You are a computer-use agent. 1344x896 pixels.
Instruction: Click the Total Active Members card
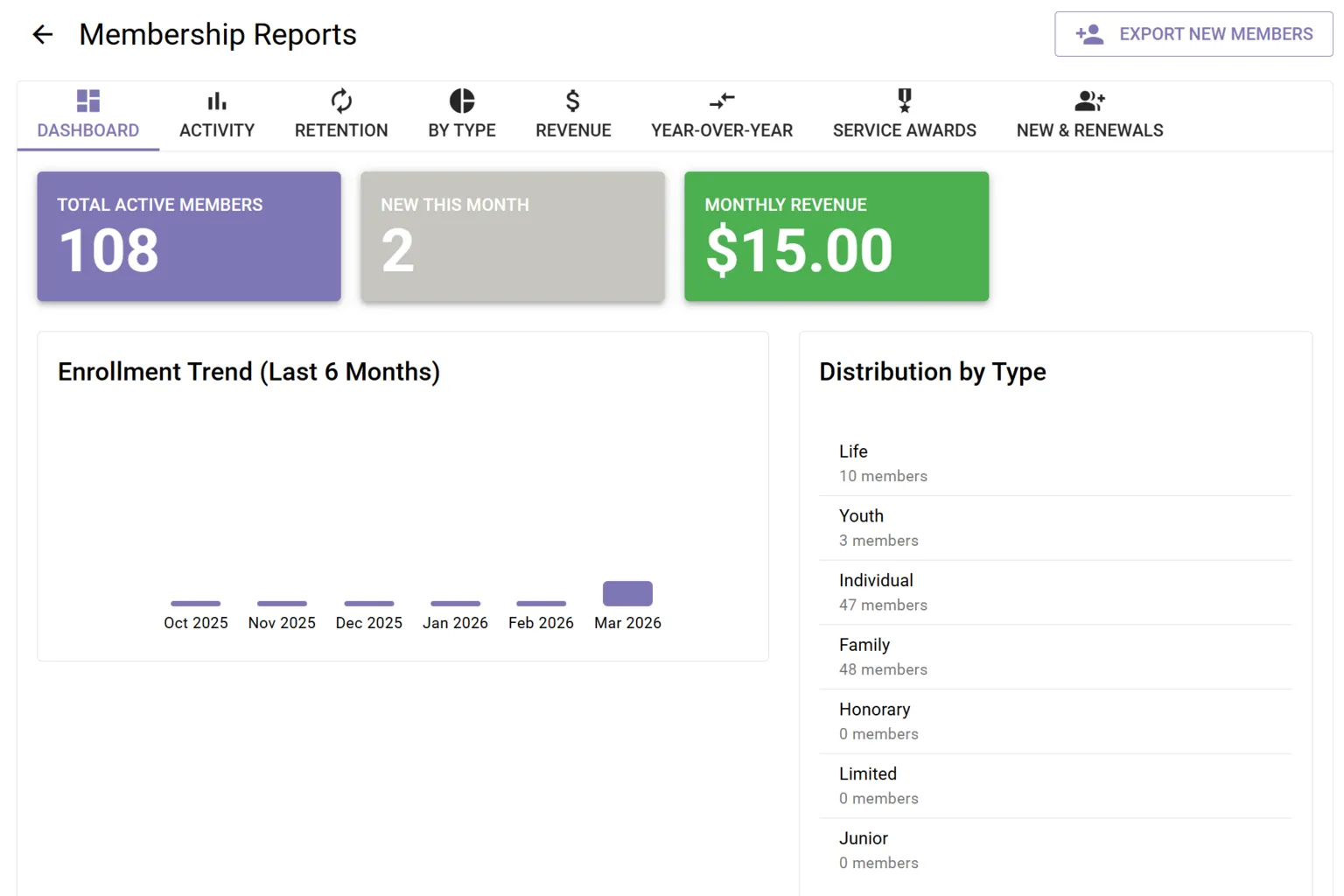coord(188,236)
